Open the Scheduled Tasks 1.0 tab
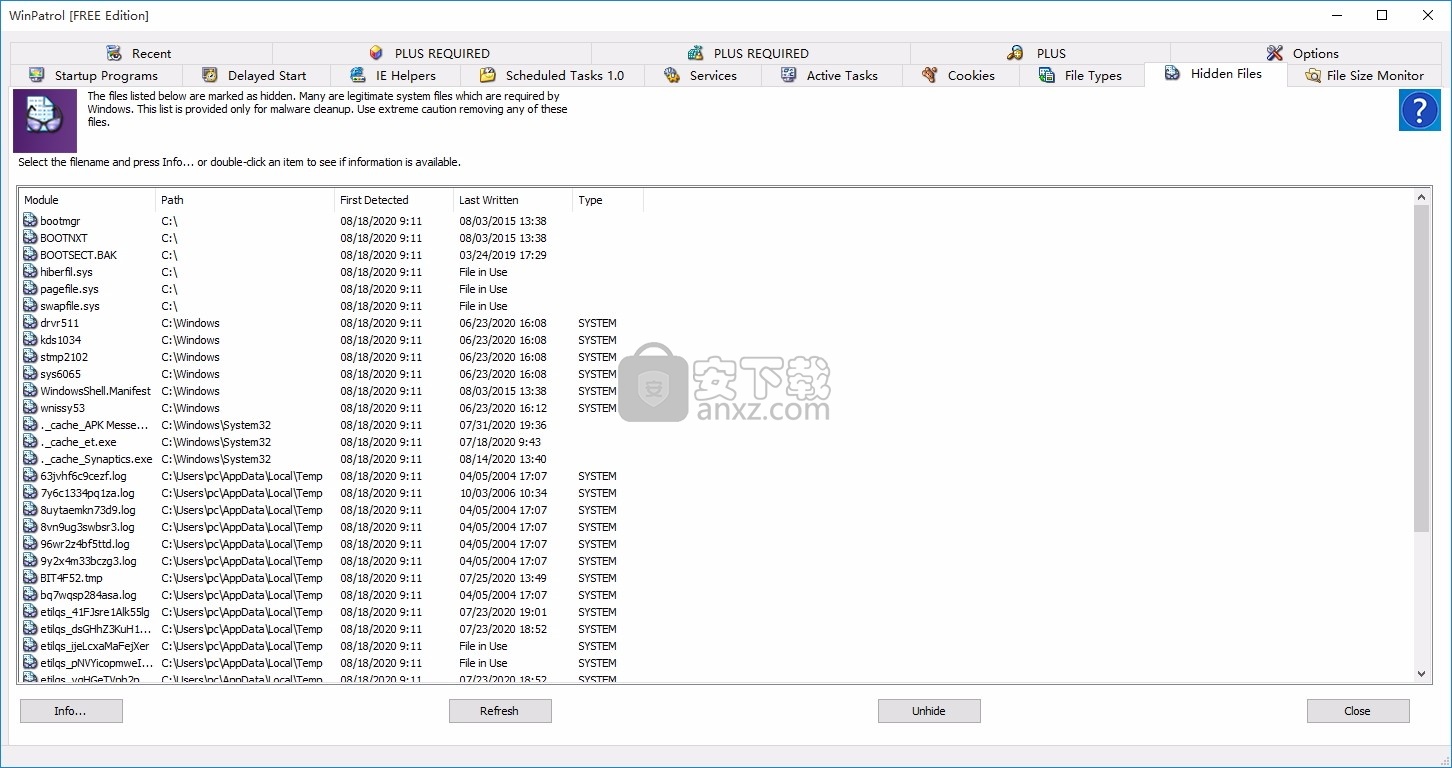The image size is (1452, 768). (553, 75)
